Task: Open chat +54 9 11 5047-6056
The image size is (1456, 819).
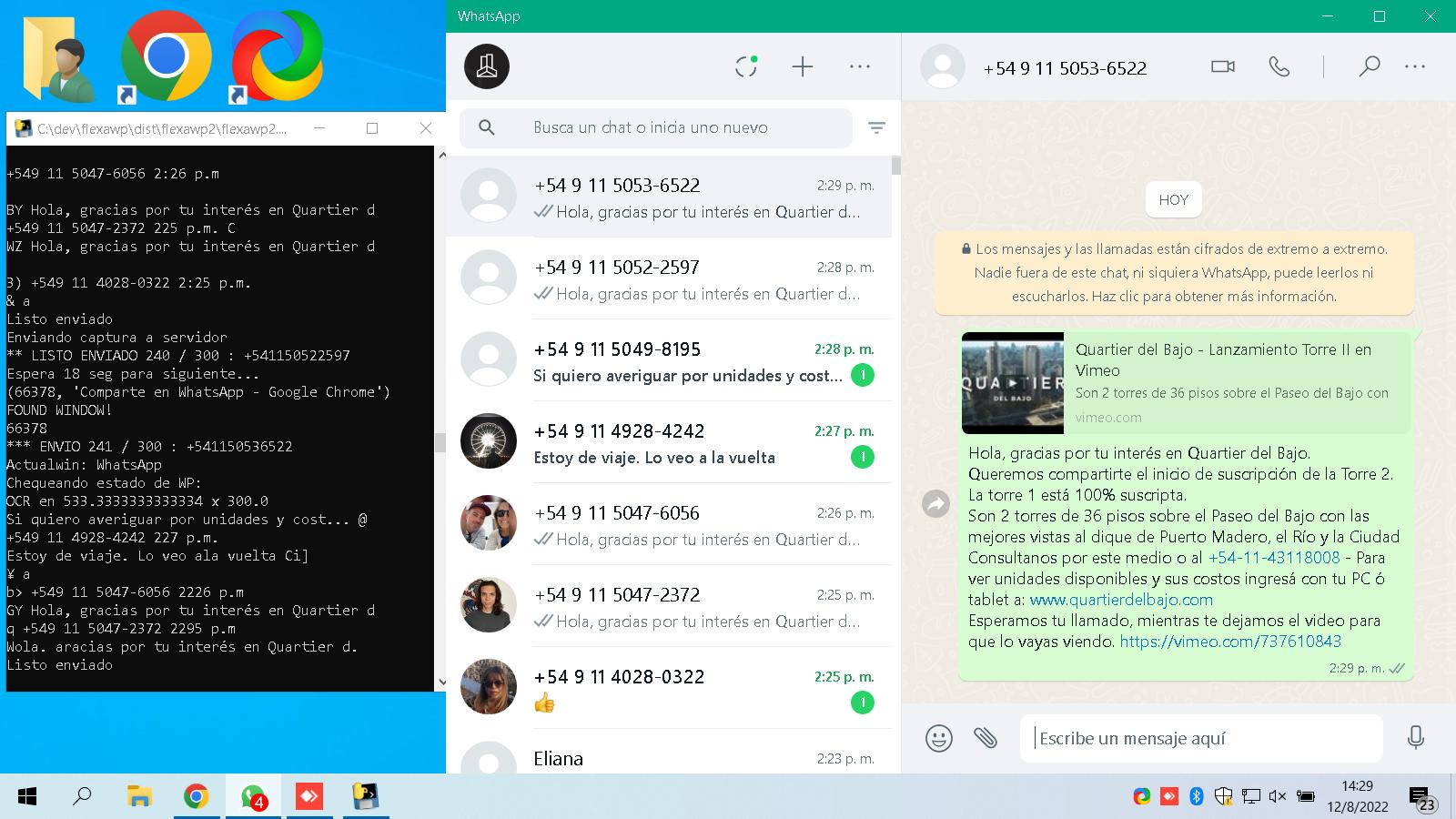Action: coord(669,524)
